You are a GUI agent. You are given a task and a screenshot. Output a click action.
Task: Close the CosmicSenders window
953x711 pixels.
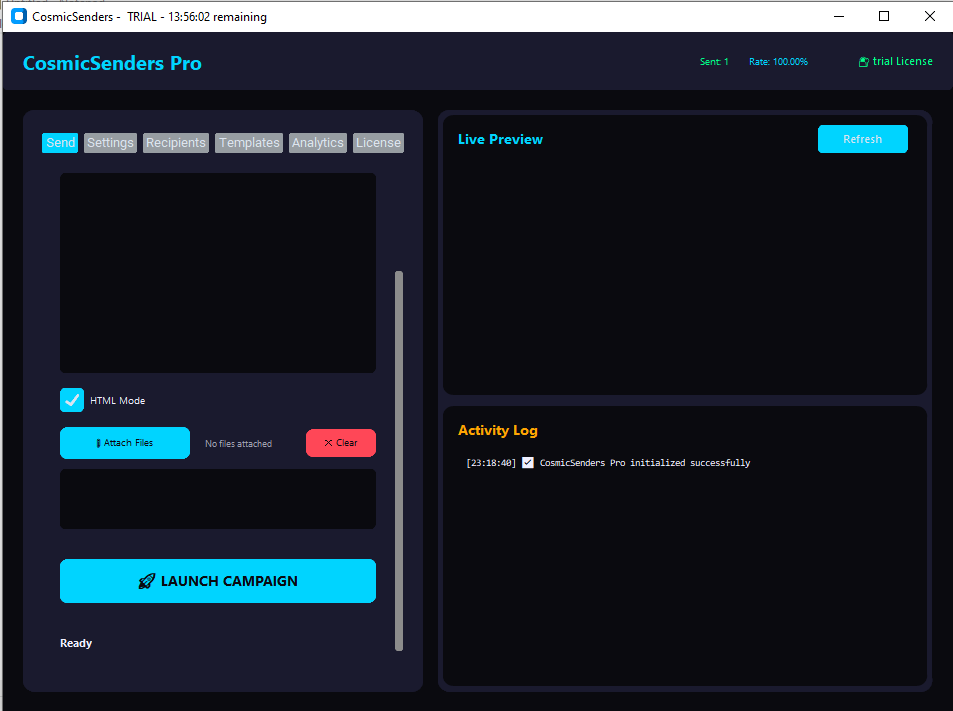click(x=930, y=16)
